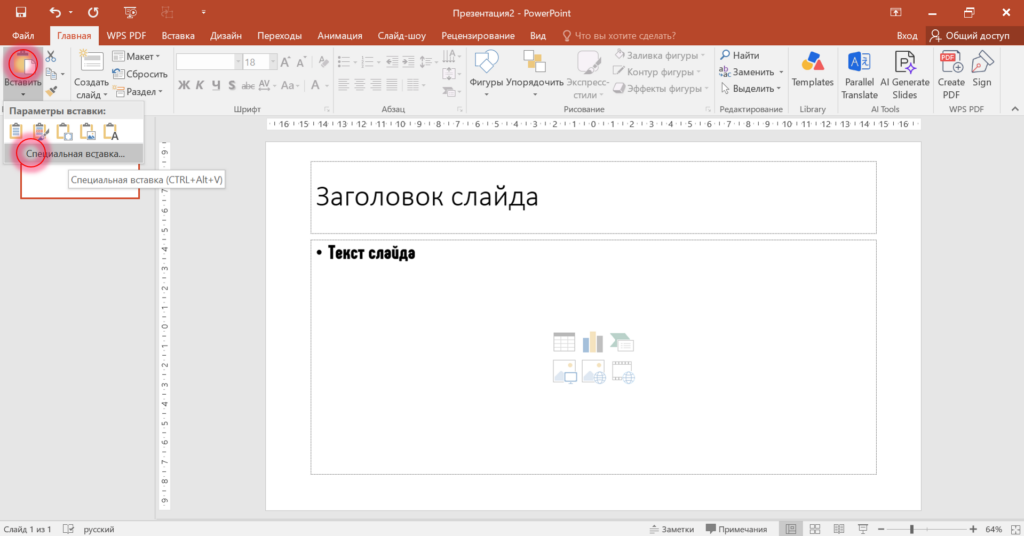Click the Вход sign-in link
Screen dimensions: 1024x536
pyautogui.click(x=906, y=35)
